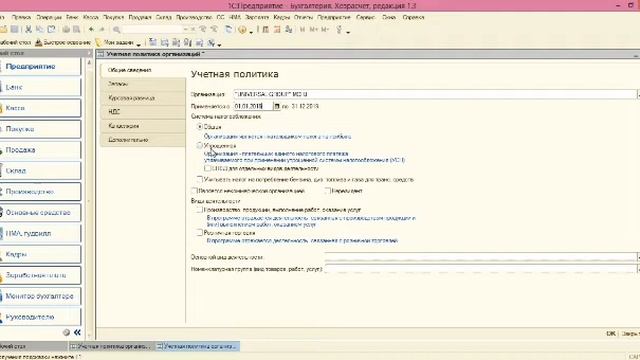The width and height of the screenshot is (640, 360).
Task: Open the calendar toolbar icon
Action: point(277,29)
